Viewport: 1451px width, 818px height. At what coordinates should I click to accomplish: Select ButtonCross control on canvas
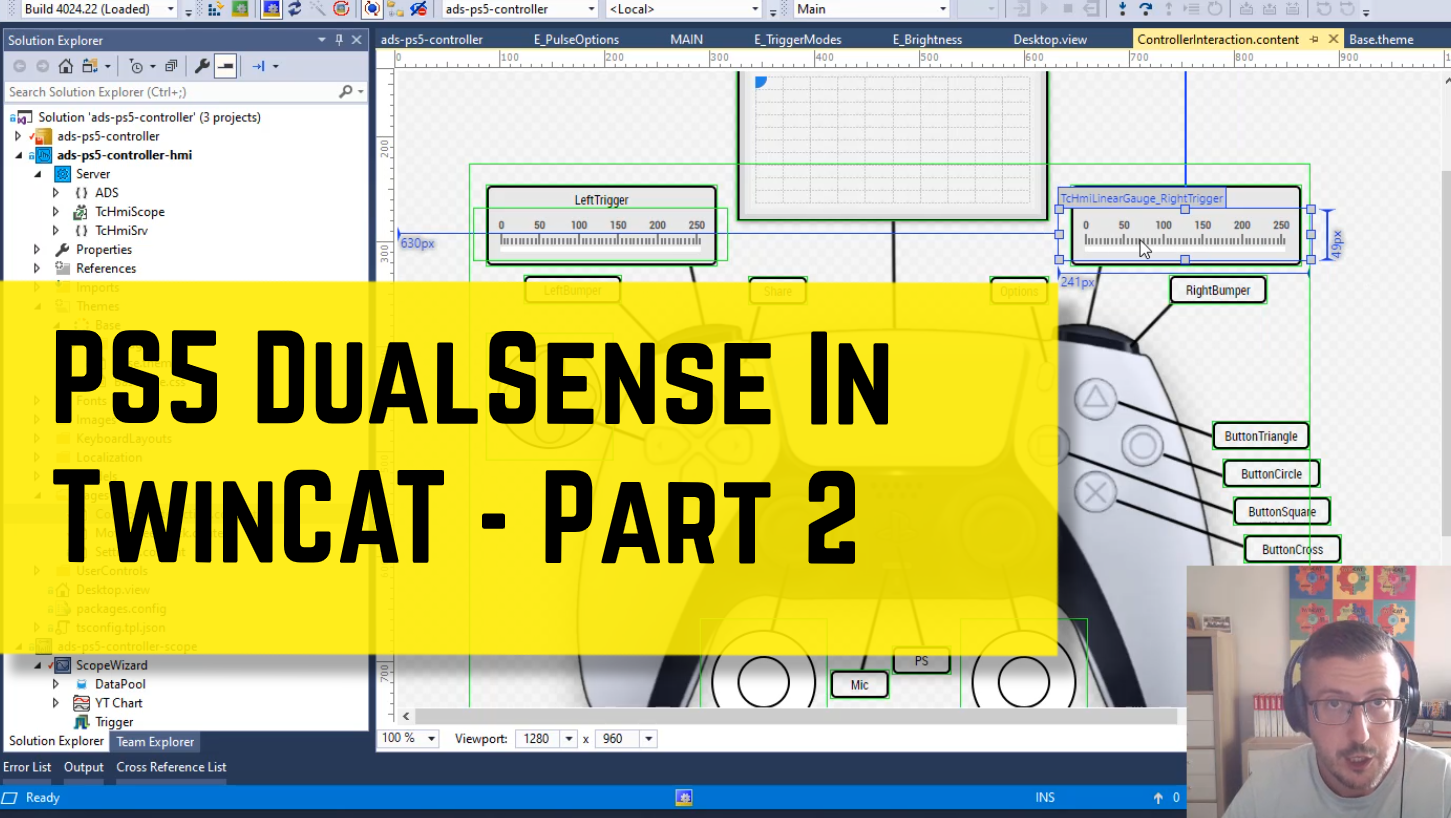[x=1292, y=549]
